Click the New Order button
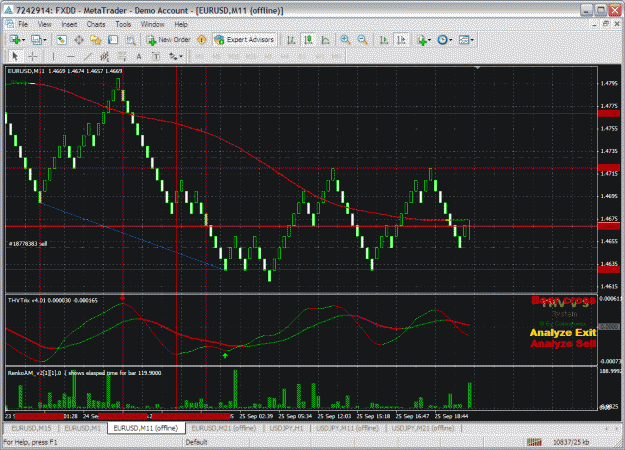Viewport: 625px width, 450px height. 169,40
